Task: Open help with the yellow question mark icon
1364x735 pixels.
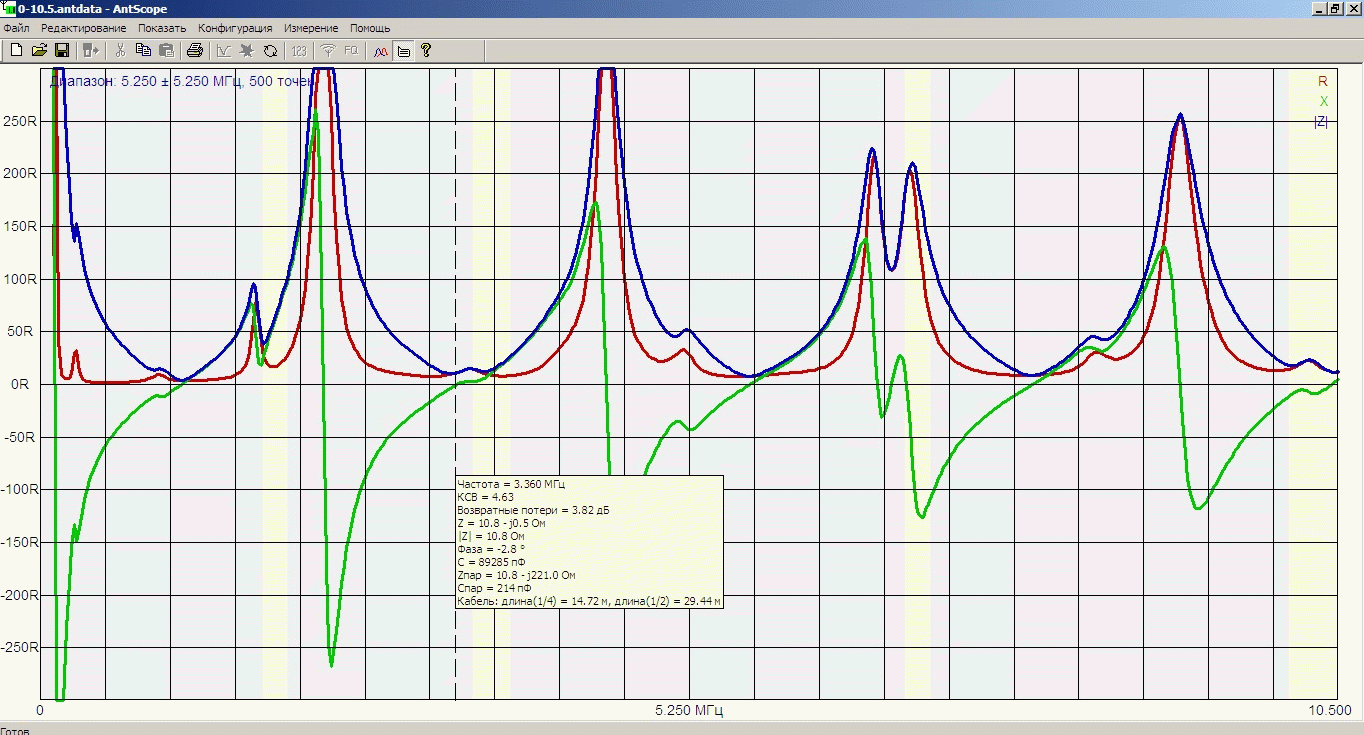Action: [x=426, y=50]
